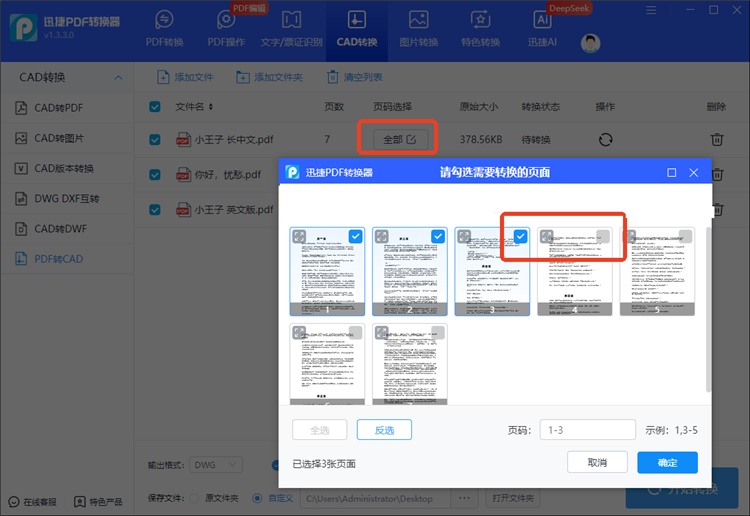Image resolution: width=750 pixels, height=516 pixels.
Task: Uncheck page 3 thumbnail checkbox
Action: click(x=520, y=236)
